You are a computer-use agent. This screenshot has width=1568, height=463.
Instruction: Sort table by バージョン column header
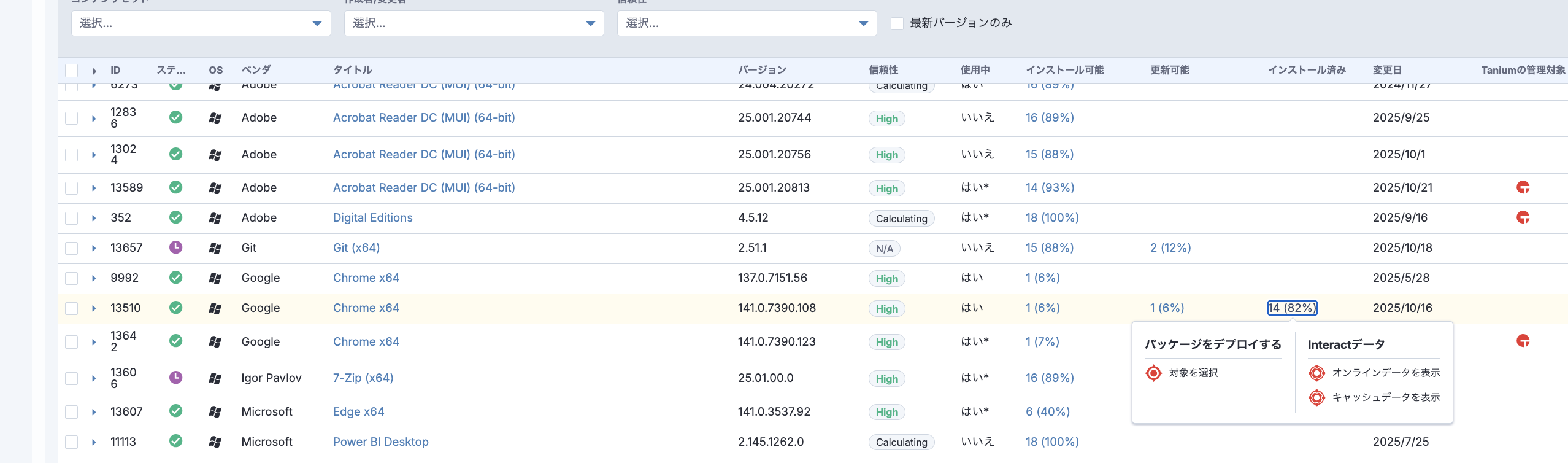click(762, 70)
